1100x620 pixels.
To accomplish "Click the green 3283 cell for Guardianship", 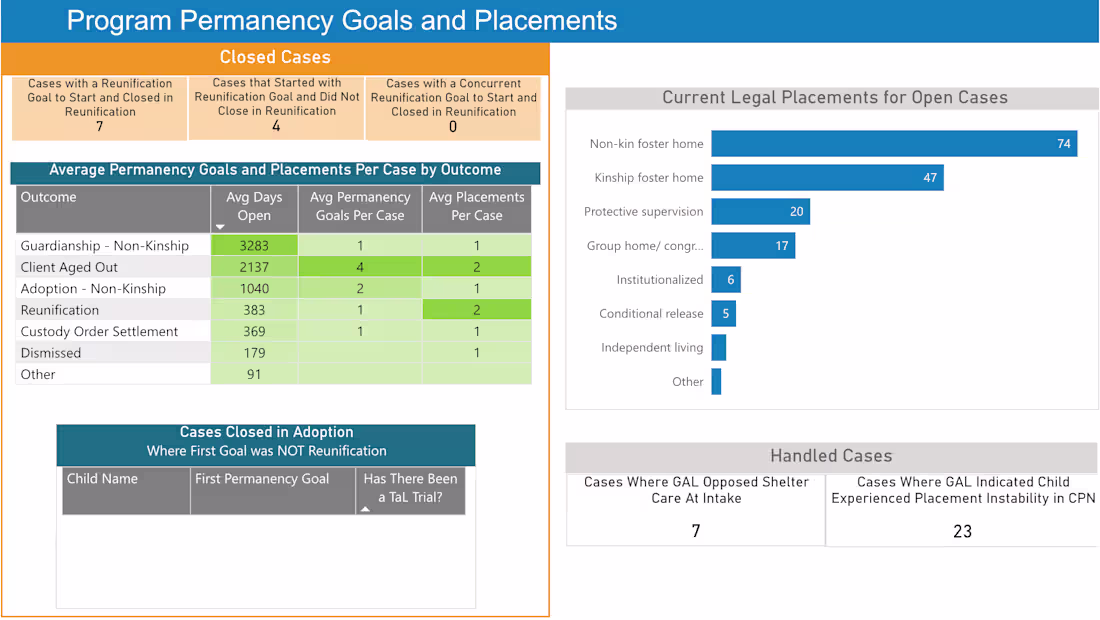I will tap(254, 245).
